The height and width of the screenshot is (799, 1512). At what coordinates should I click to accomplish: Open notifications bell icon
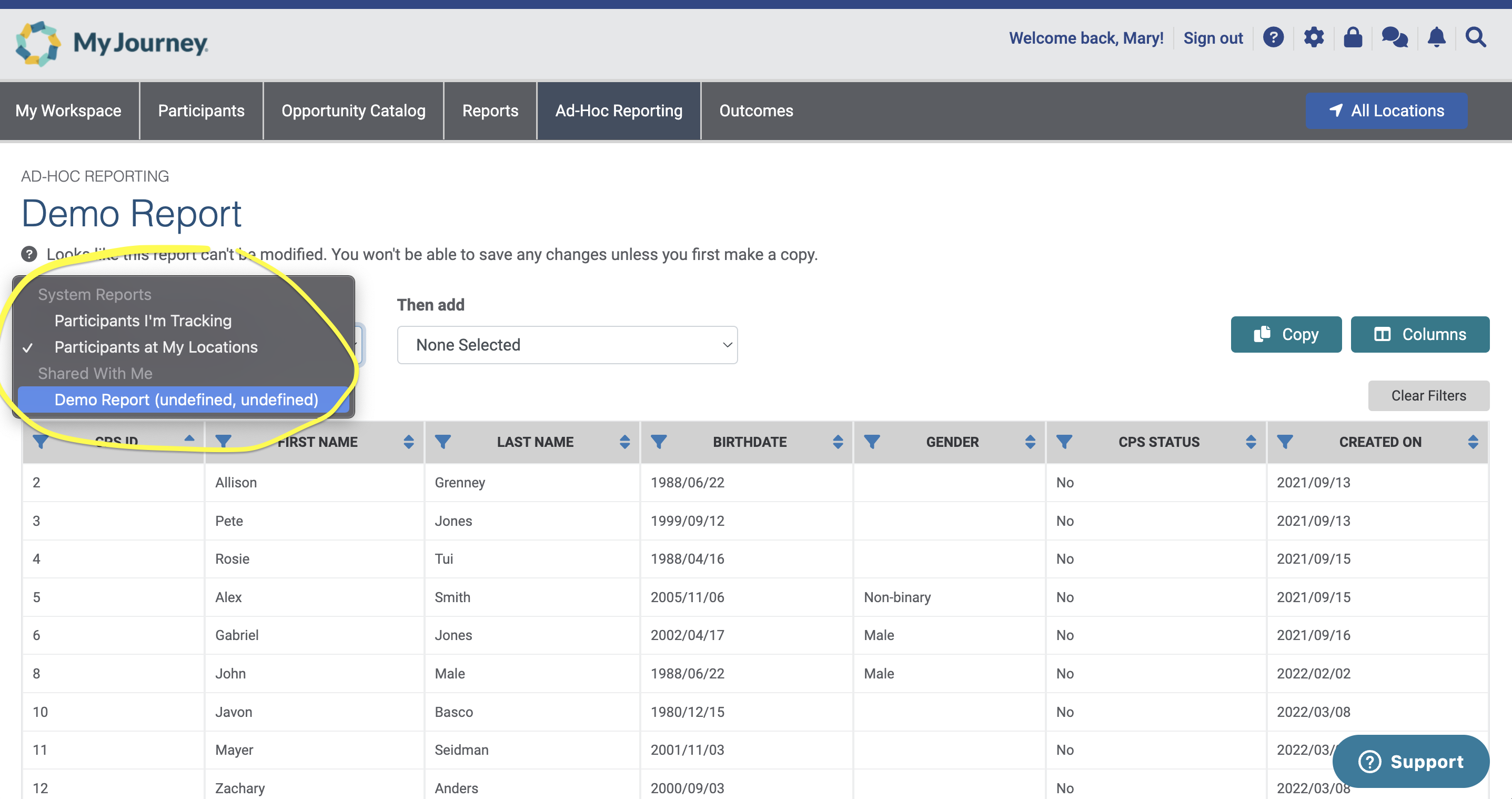pos(1436,37)
